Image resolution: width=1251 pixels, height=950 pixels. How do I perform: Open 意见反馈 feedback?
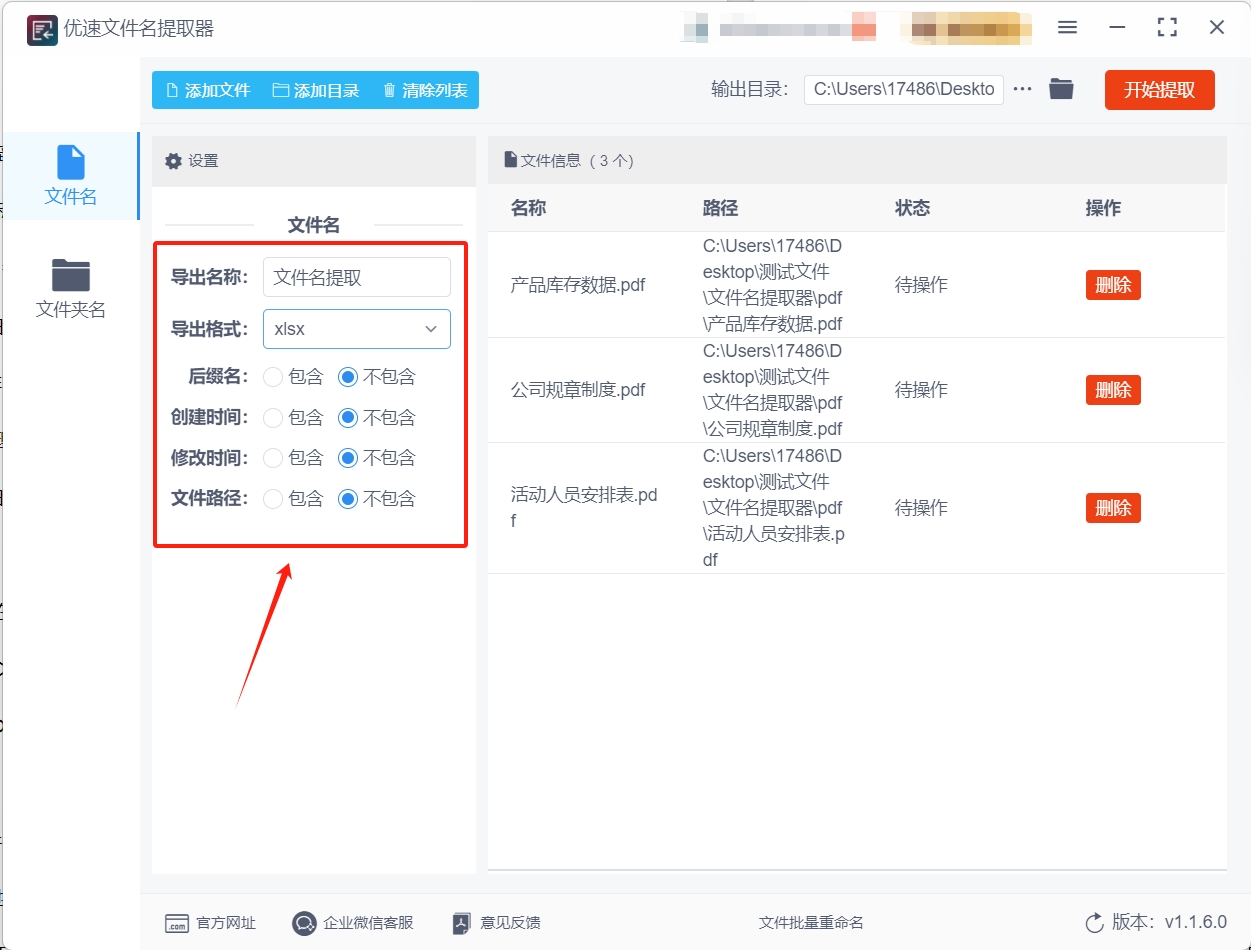[497, 923]
